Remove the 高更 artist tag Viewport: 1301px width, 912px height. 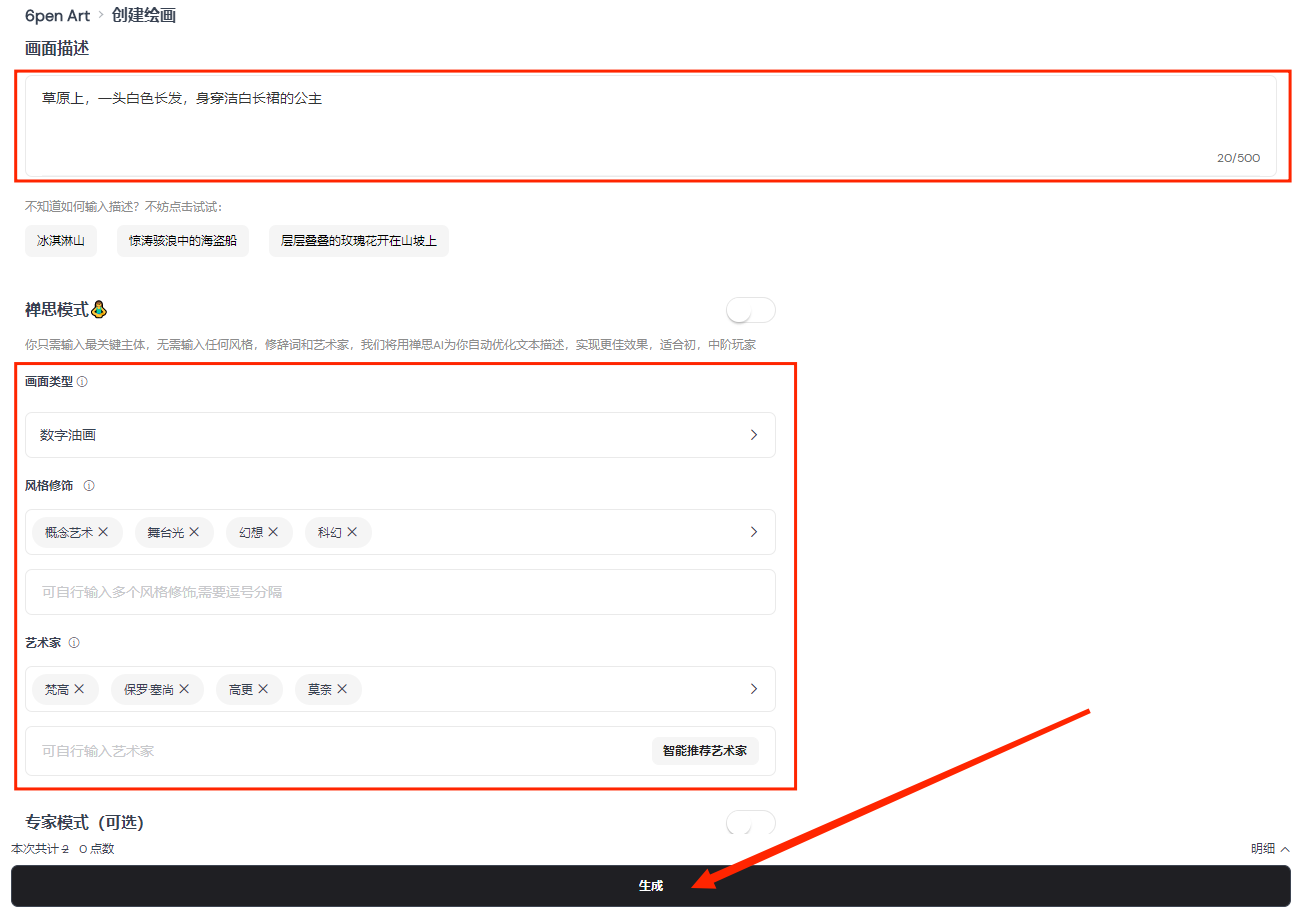click(263, 689)
